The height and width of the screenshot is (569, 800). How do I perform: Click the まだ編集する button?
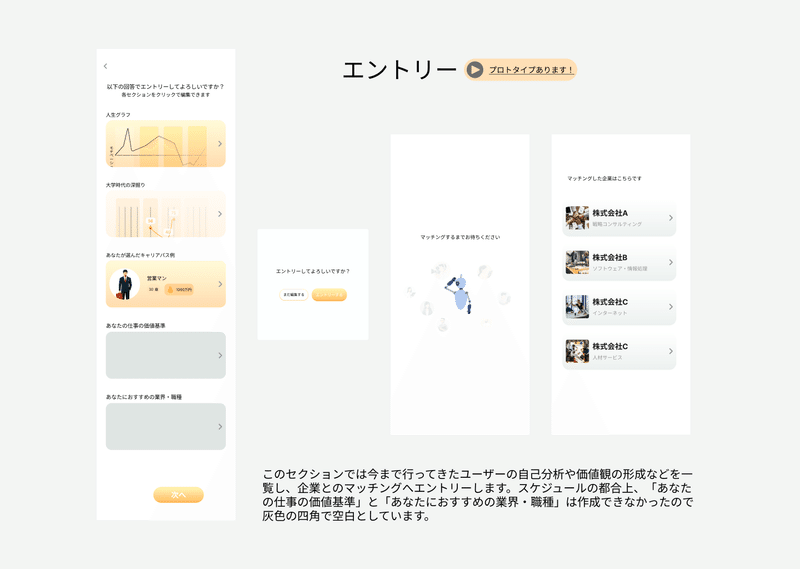pyautogui.click(x=294, y=295)
